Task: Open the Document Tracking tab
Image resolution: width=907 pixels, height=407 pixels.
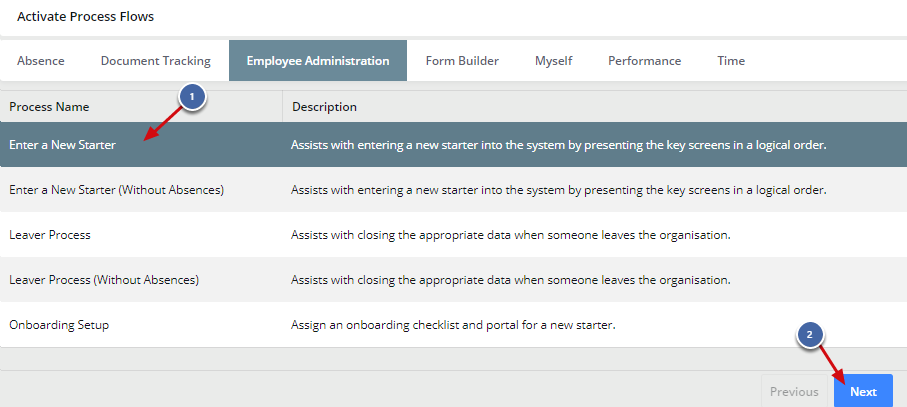Action: [x=155, y=61]
